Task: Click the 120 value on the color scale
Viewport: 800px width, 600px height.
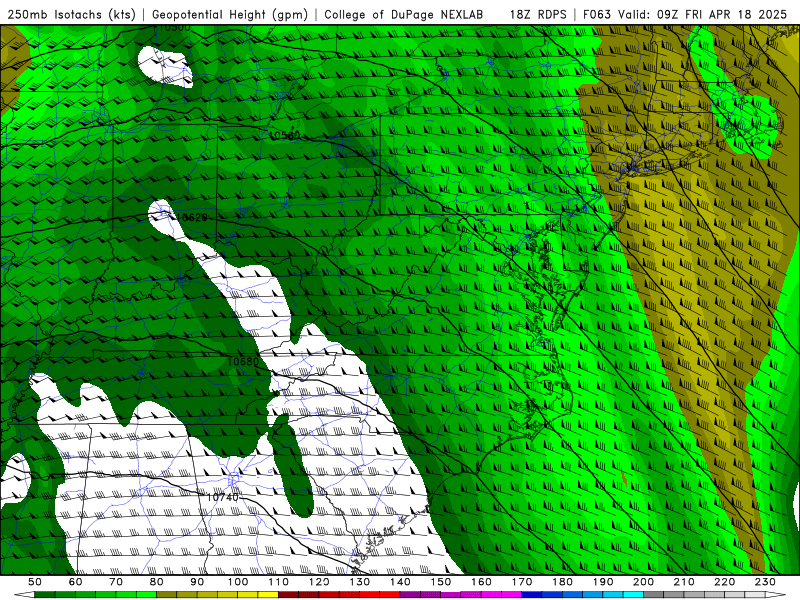Action: 319,582
